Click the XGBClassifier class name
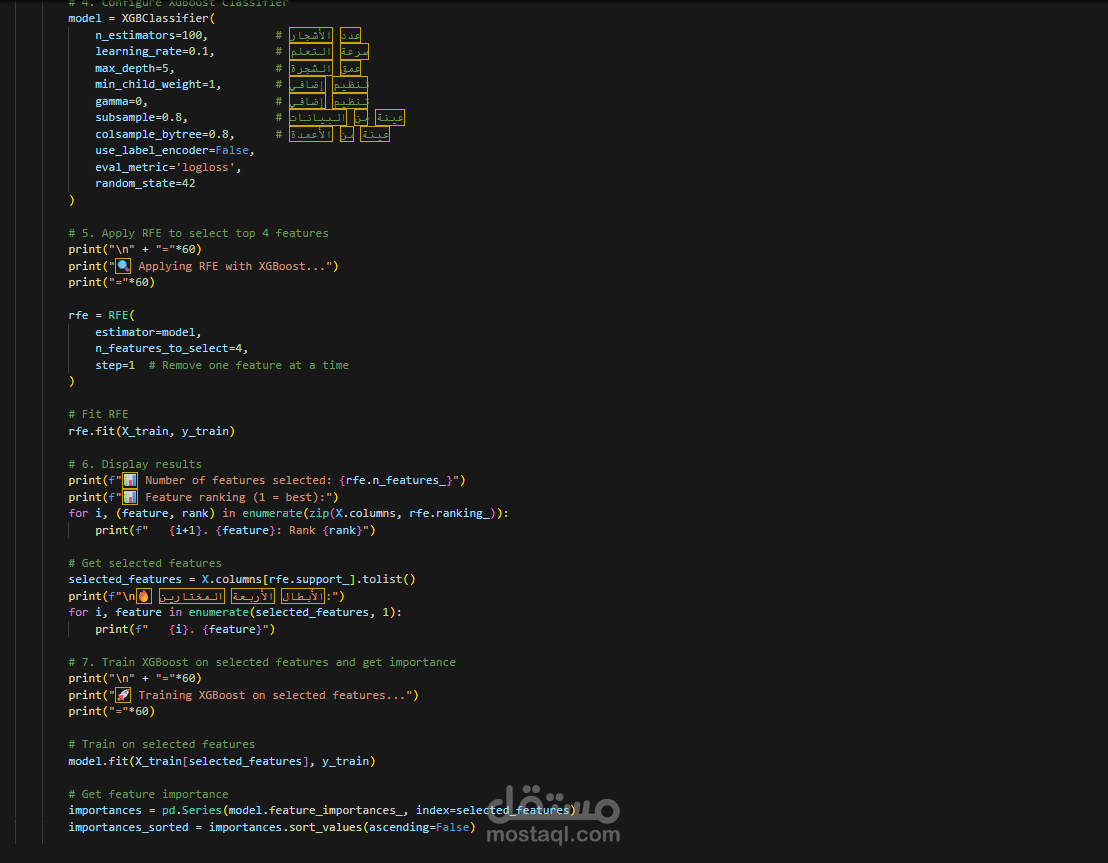This screenshot has height=863, width=1108. point(165,18)
